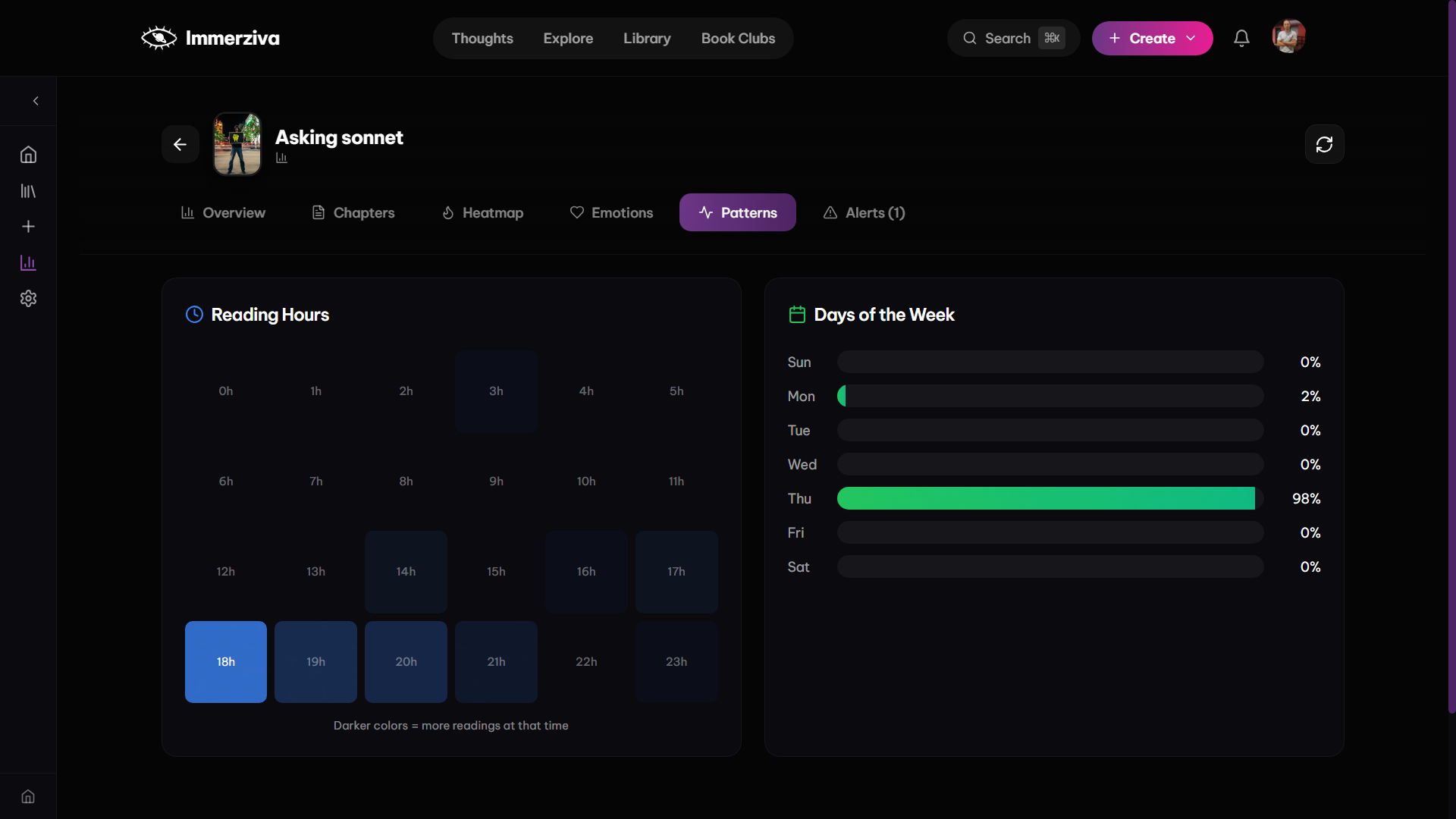
Task: Switch to the Heatmap tab
Action: (482, 212)
